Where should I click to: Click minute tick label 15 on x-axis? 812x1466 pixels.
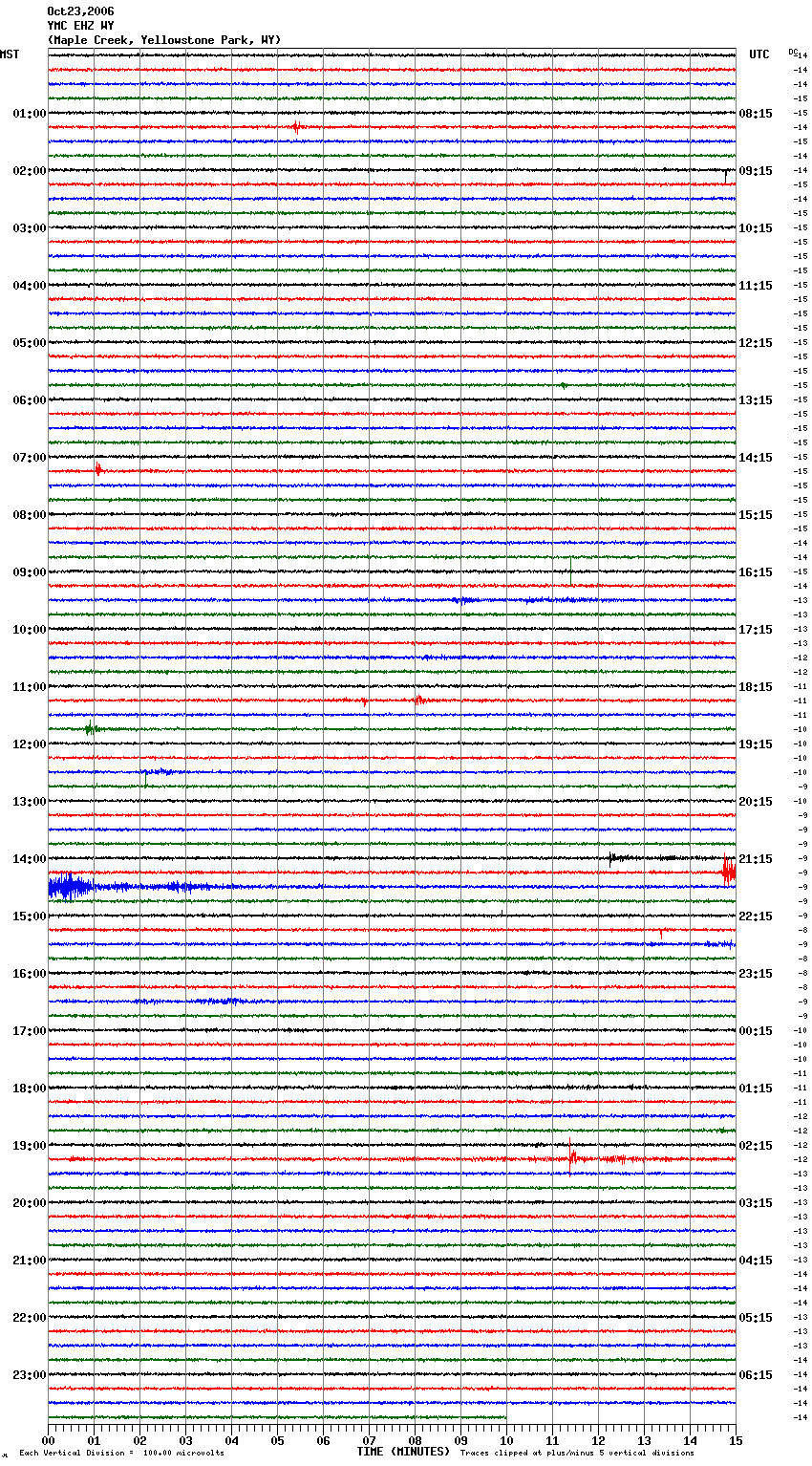(x=736, y=1440)
